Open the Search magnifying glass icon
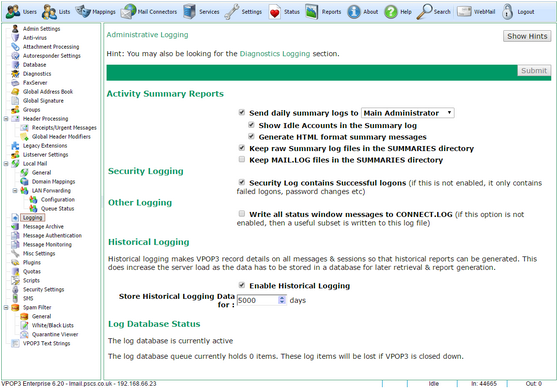 point(424,11)
